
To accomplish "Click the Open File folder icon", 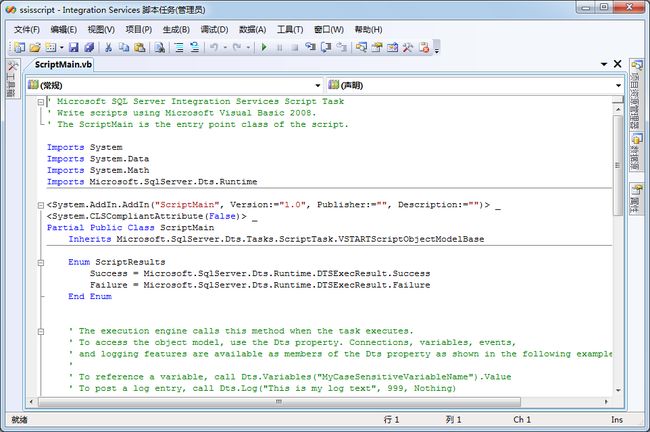I will [35, 48].
